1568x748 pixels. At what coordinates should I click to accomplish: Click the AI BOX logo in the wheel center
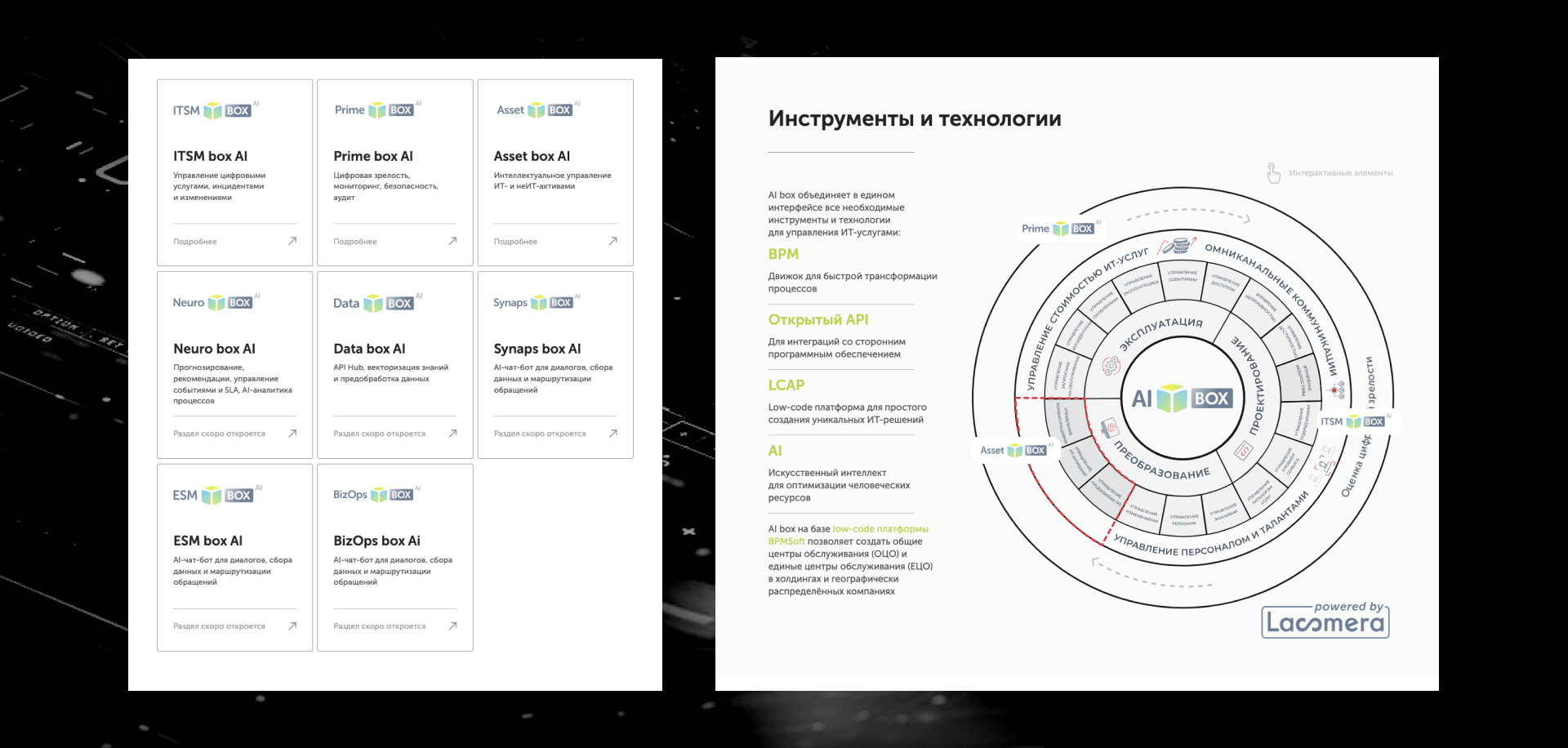tap(1183, 398)
